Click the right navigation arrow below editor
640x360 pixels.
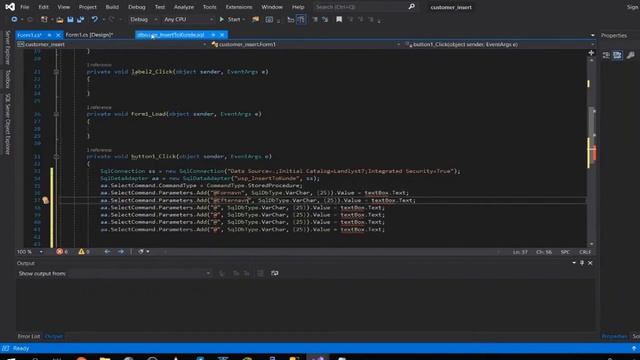[121, 251]
